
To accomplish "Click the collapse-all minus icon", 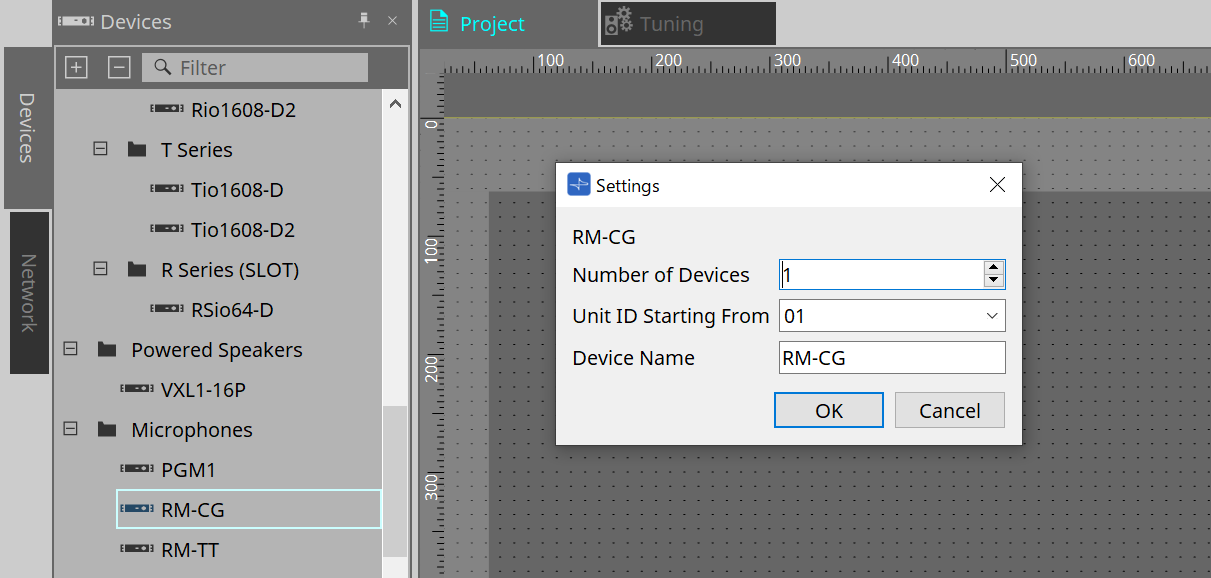I will [x=119, y=67].
